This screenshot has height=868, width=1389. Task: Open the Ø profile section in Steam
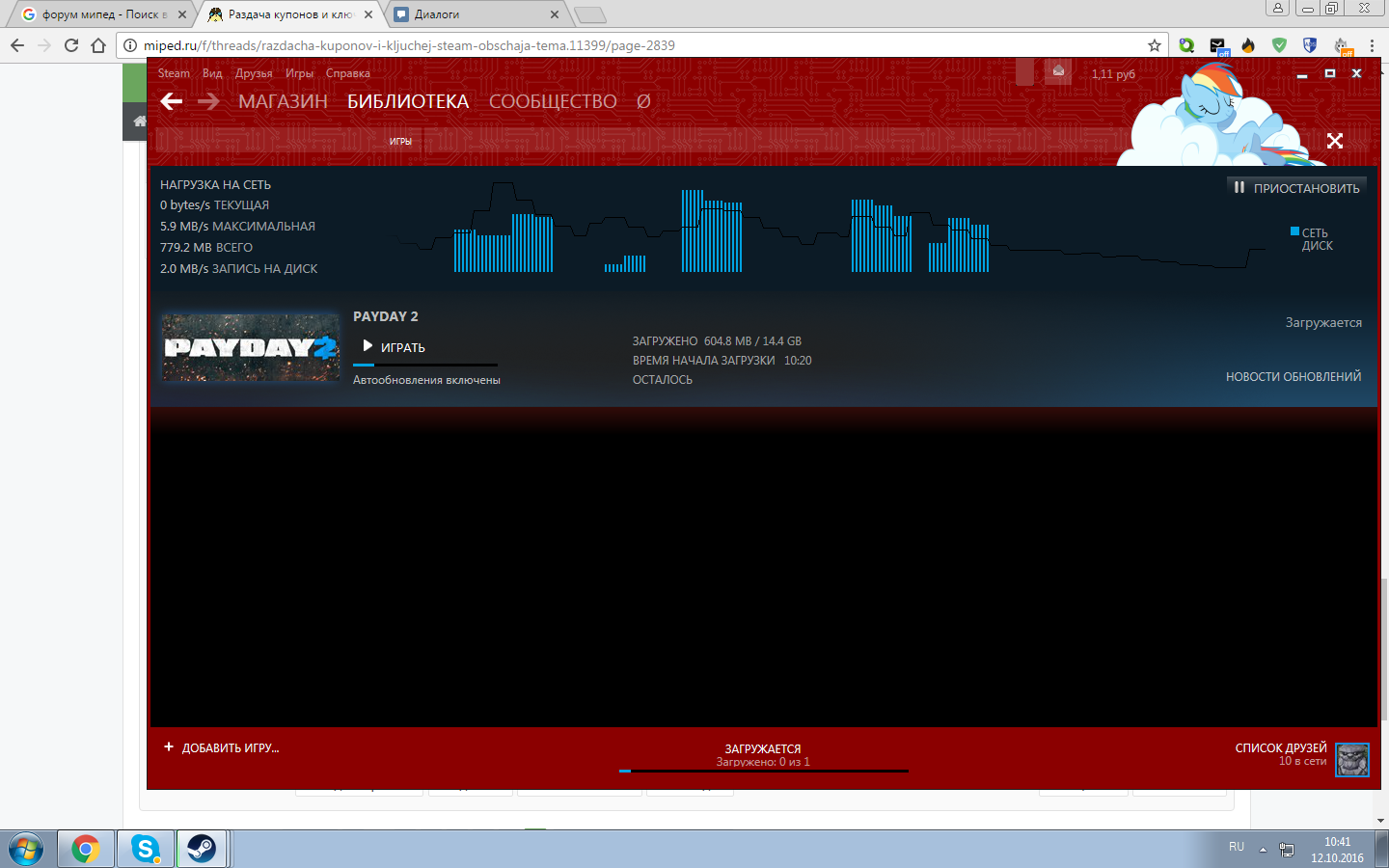[x=643, y=101]
